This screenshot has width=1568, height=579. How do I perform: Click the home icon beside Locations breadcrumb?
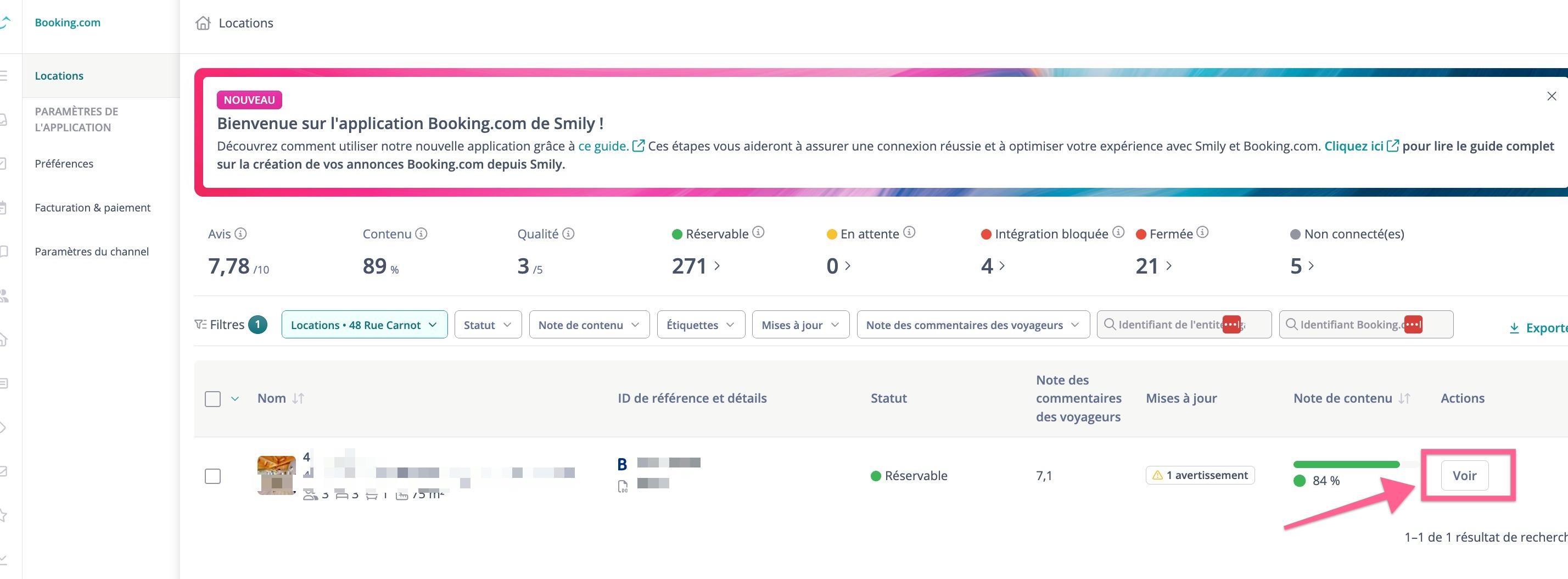tap(203, 23)
